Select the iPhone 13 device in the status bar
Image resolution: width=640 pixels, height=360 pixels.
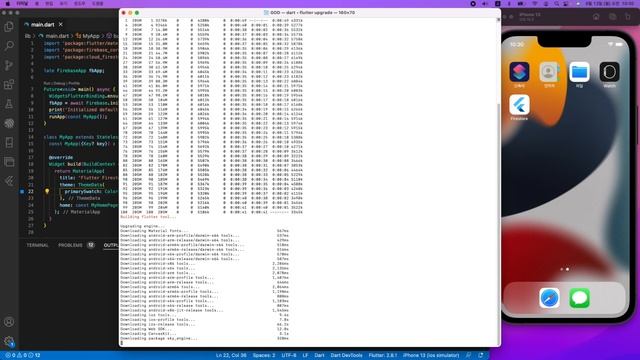431,356
